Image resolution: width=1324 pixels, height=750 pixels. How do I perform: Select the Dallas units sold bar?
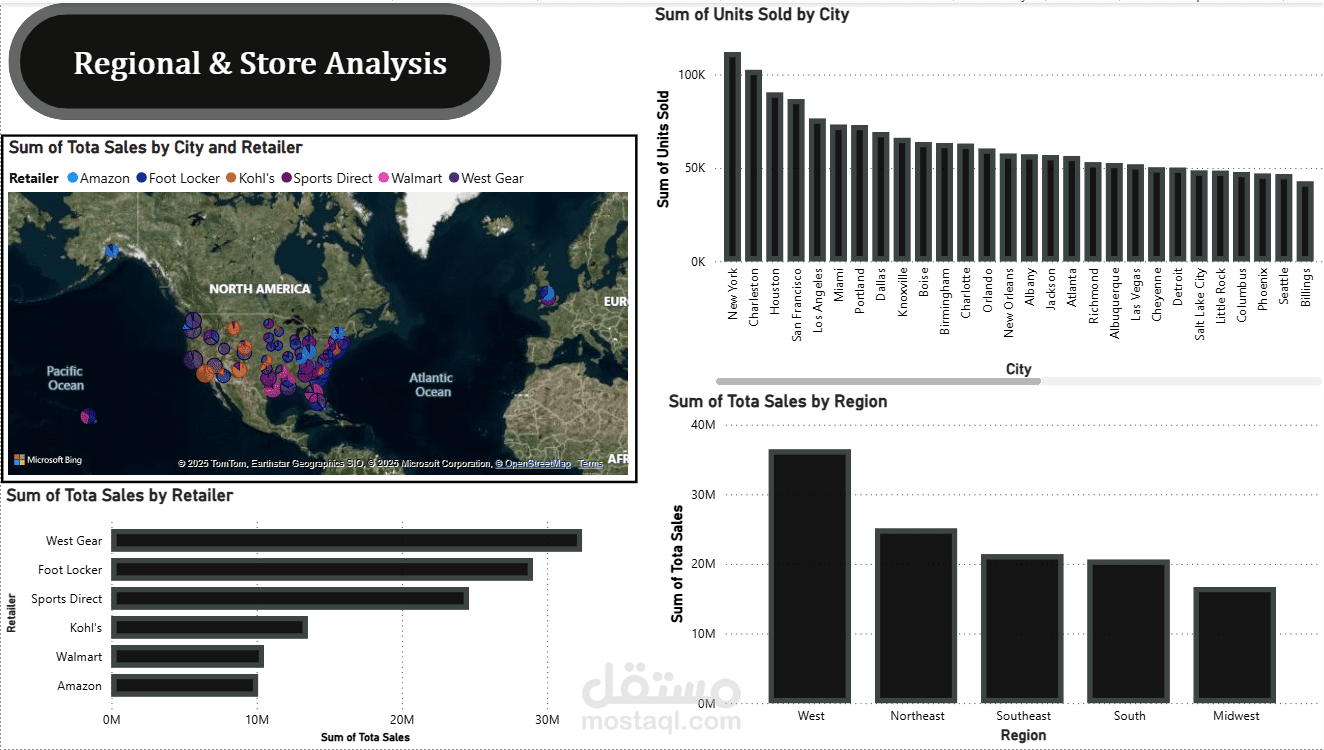(881, 197)
